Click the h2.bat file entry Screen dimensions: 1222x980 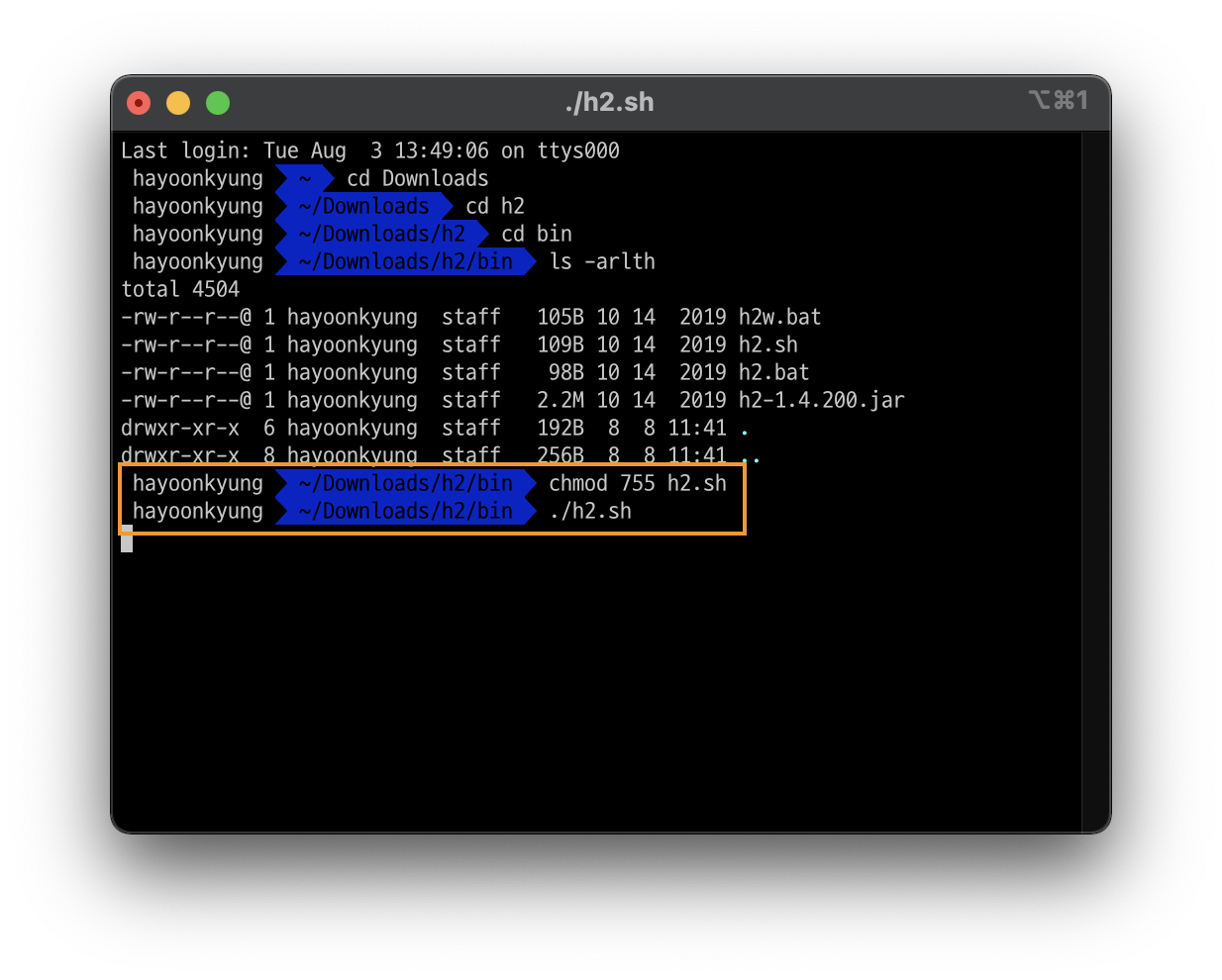(x=772, y=372)
